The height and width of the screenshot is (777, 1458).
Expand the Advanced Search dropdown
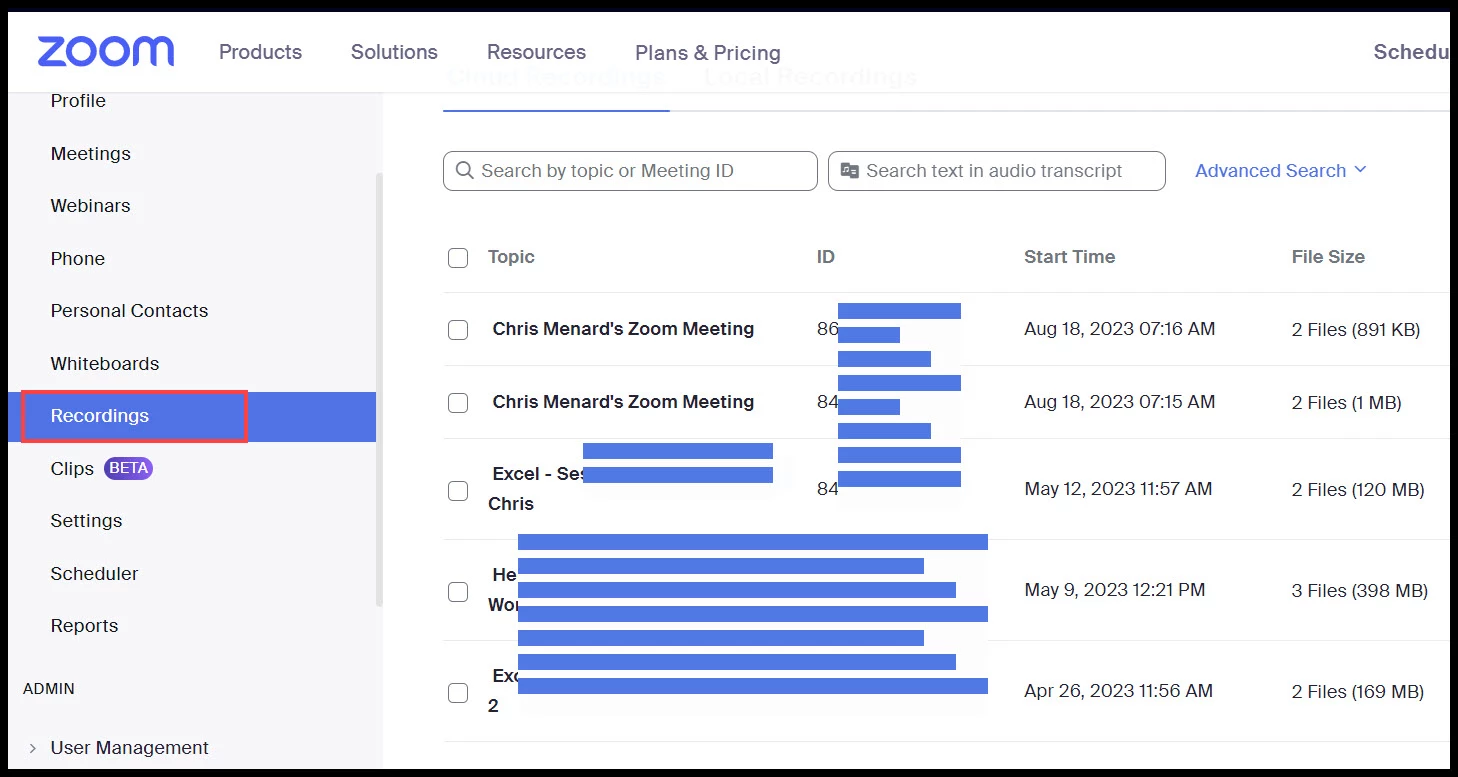1281,171
